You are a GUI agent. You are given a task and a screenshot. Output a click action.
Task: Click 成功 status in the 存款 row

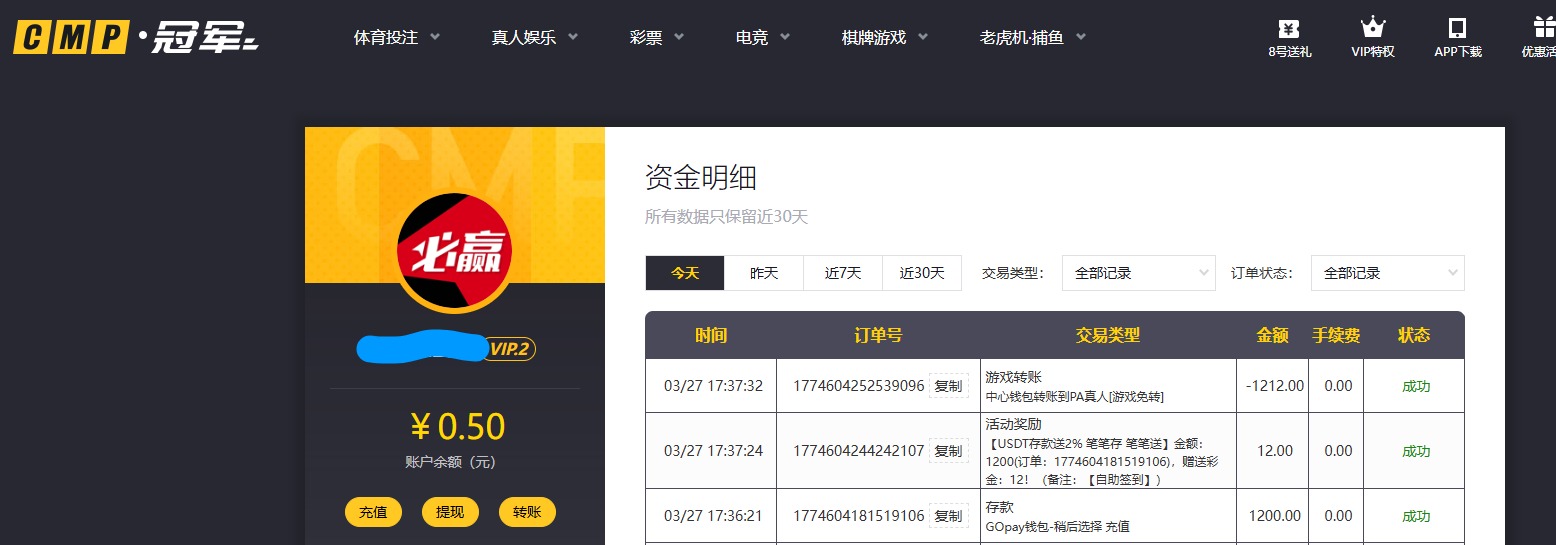click(1416, 516)
